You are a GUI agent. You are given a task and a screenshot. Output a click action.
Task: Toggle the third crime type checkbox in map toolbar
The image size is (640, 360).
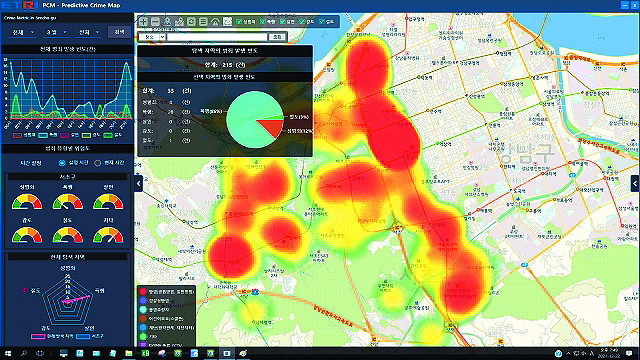click(x=282, y=21)
